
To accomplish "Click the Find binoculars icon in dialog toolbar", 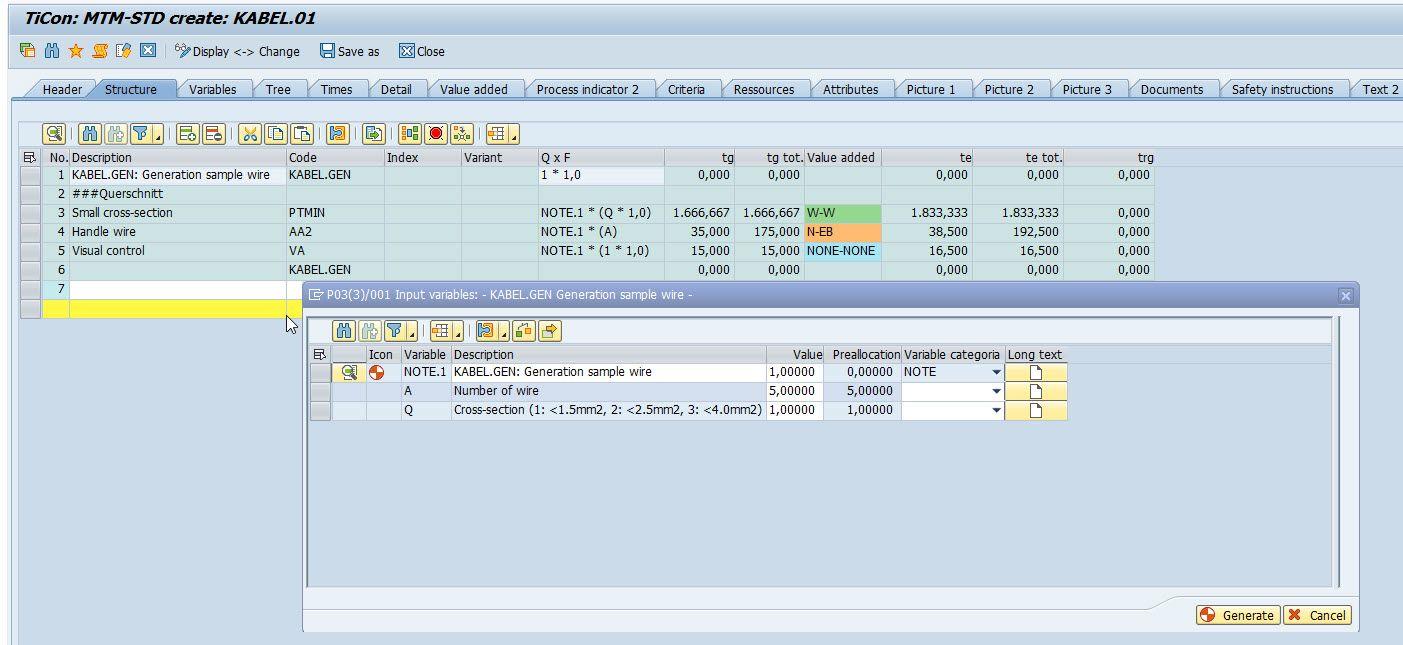I will [344, 331].
